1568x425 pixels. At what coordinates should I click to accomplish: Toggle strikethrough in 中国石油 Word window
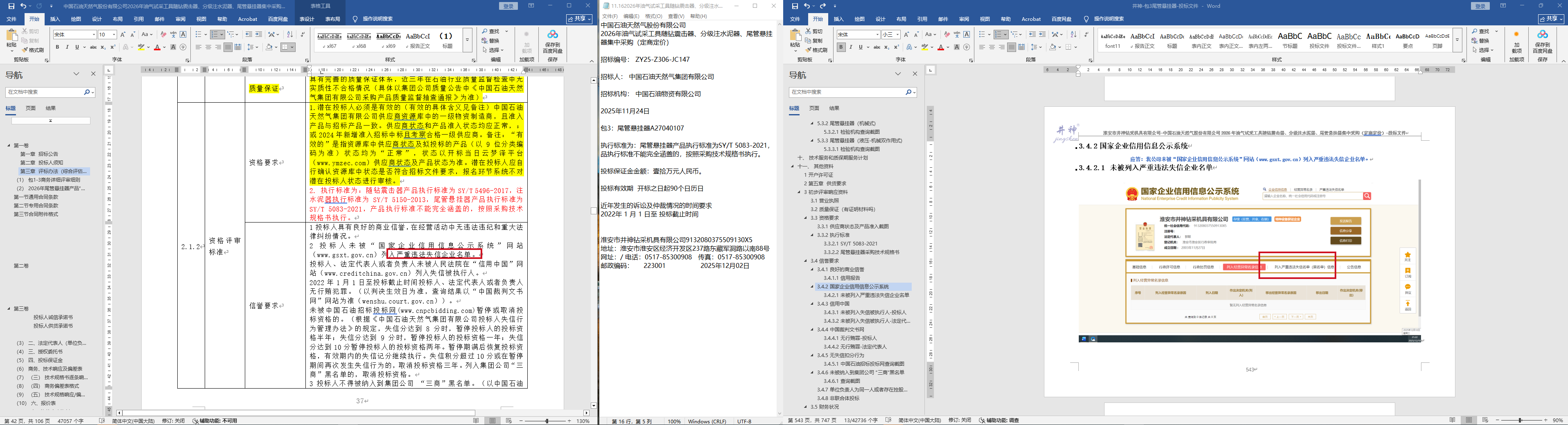[x=93, y=47]
